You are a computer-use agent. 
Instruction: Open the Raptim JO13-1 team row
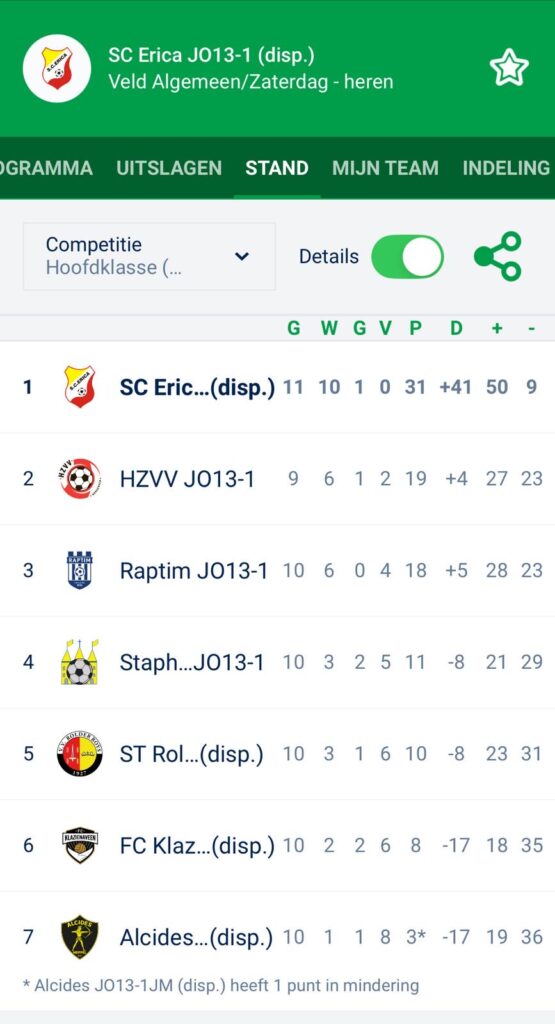278,570
